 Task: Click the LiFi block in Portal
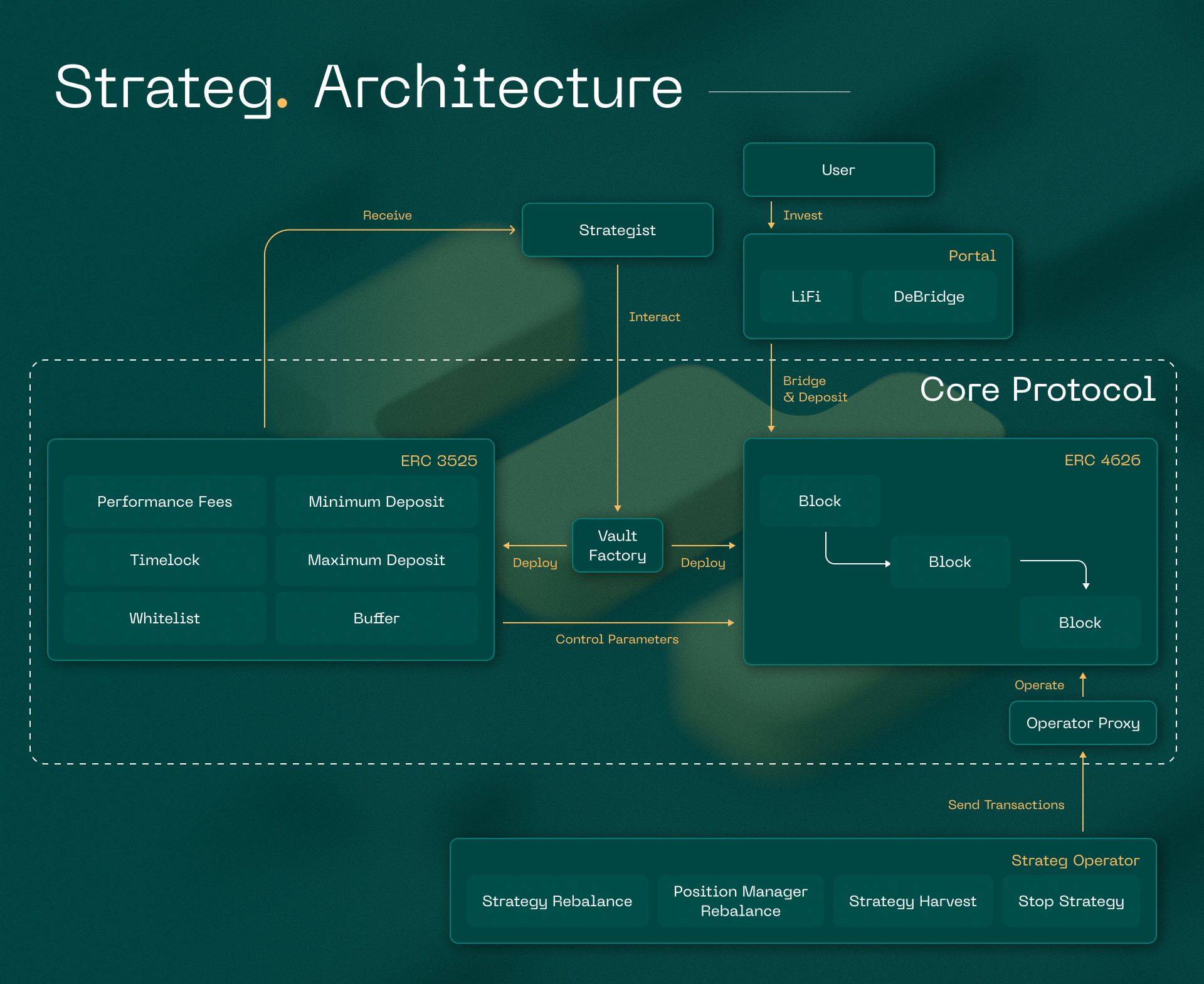tap(806, 297)
